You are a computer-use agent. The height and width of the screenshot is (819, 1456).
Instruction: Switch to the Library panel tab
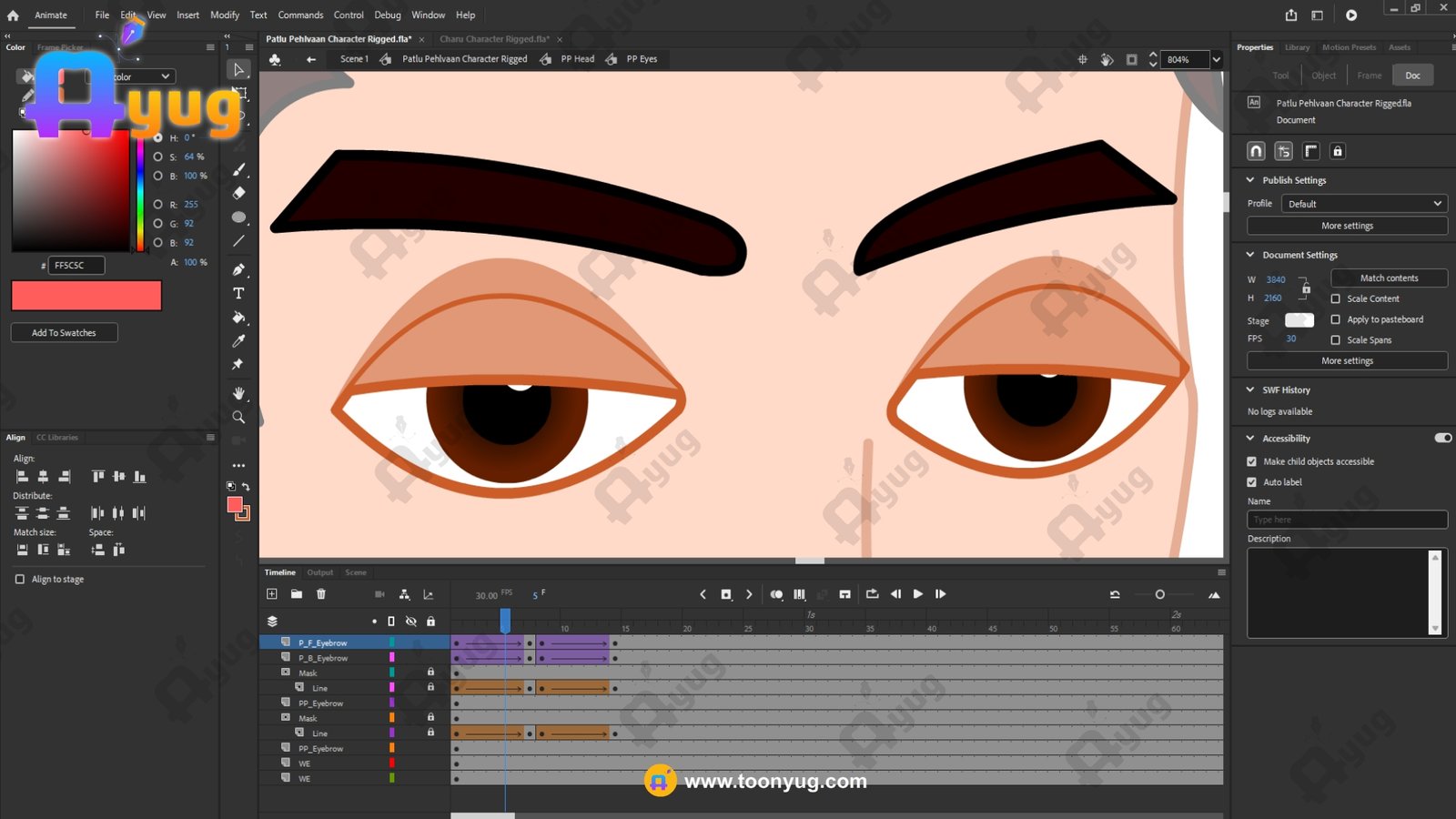point(1297,47)
